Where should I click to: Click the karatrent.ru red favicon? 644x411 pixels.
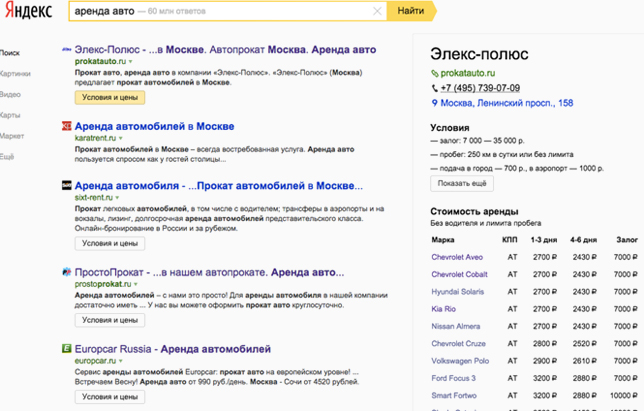coord(67,126)
